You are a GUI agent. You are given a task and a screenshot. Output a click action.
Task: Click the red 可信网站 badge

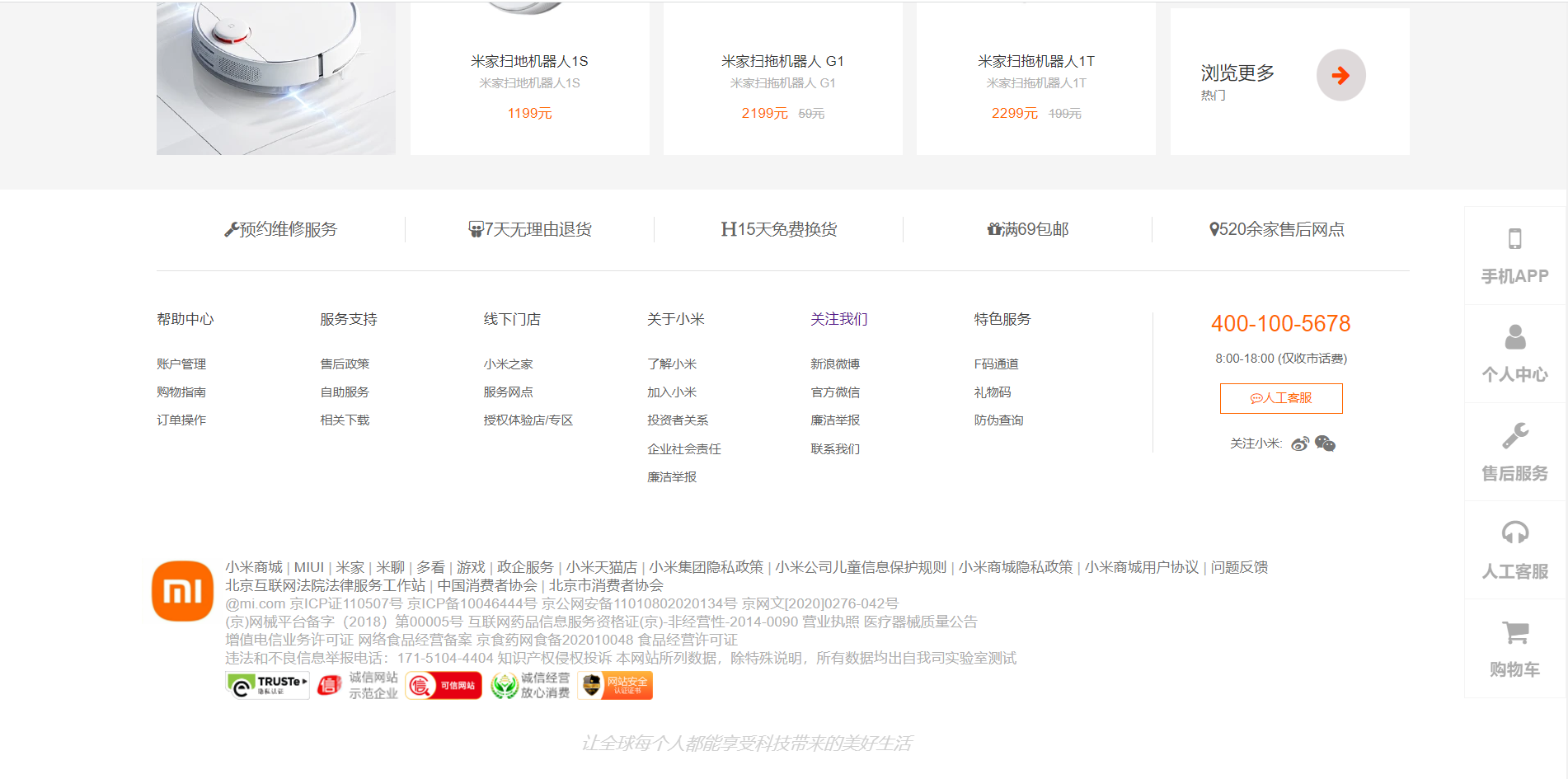coord(444,685)
